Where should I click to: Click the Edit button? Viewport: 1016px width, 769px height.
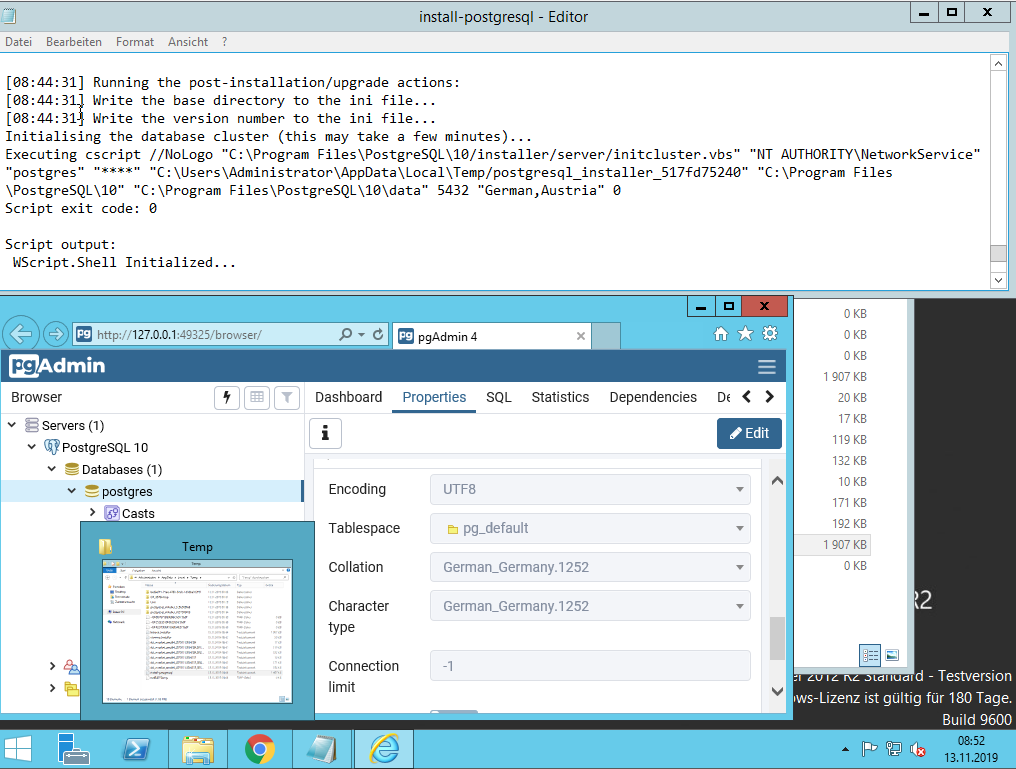coord(749,433)
